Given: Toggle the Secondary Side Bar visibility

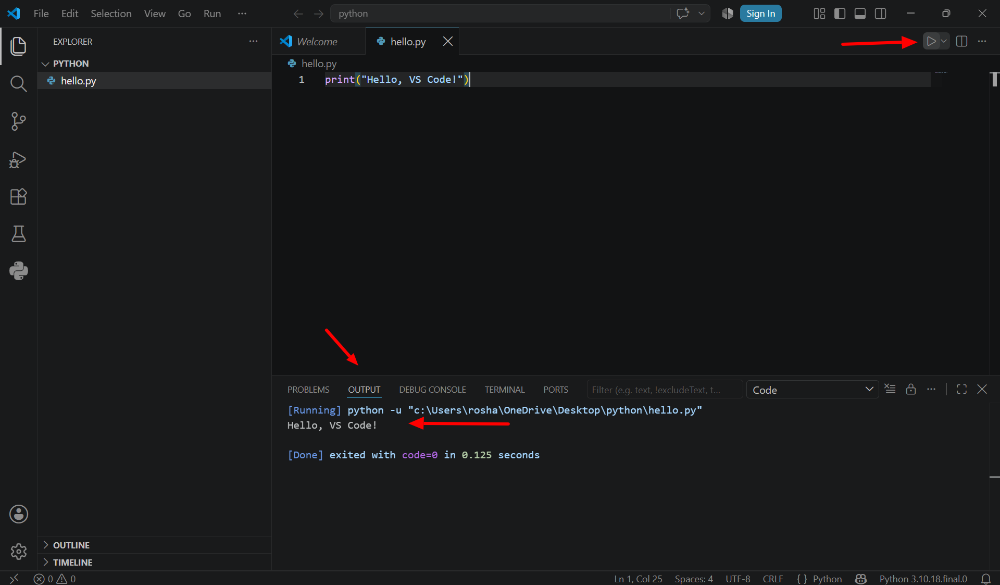Looking at the screenshot, I should (x=881, y=13).
